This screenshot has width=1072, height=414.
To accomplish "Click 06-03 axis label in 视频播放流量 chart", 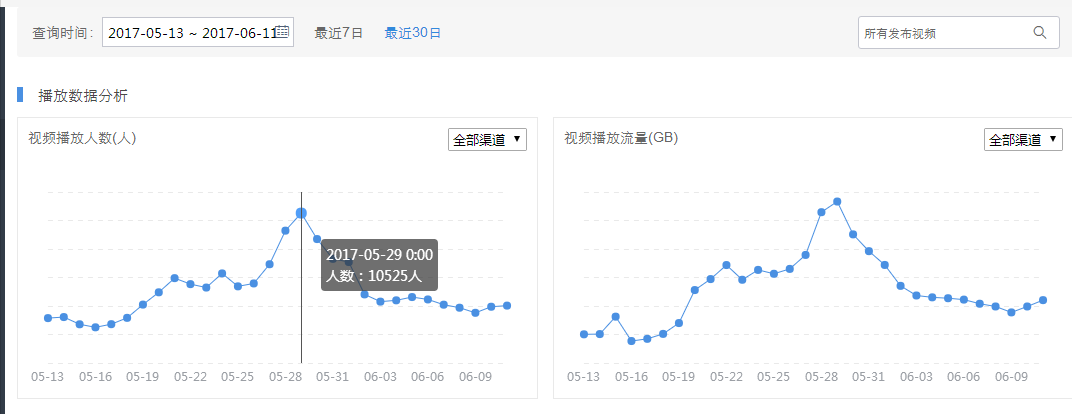I will point(916,377).
